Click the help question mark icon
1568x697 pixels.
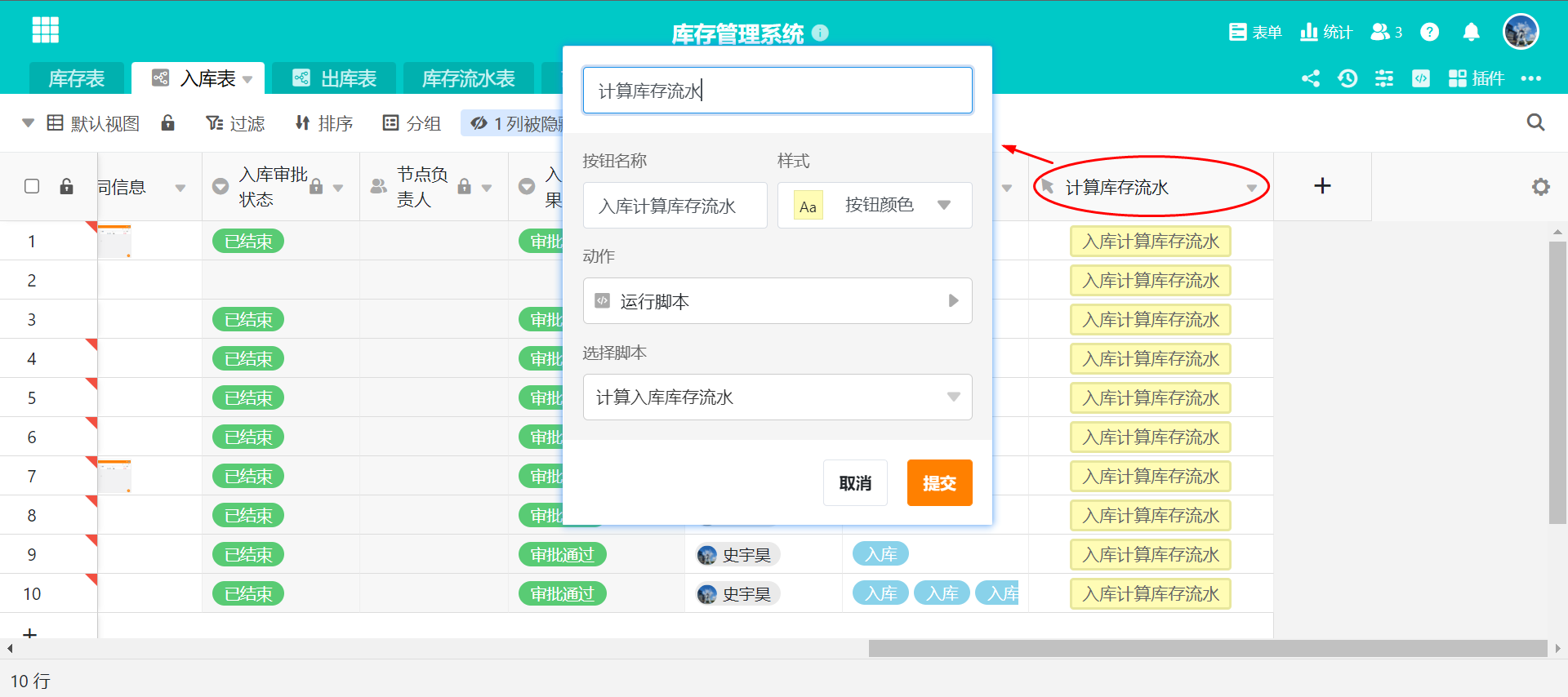click(x=1429, y=32)
